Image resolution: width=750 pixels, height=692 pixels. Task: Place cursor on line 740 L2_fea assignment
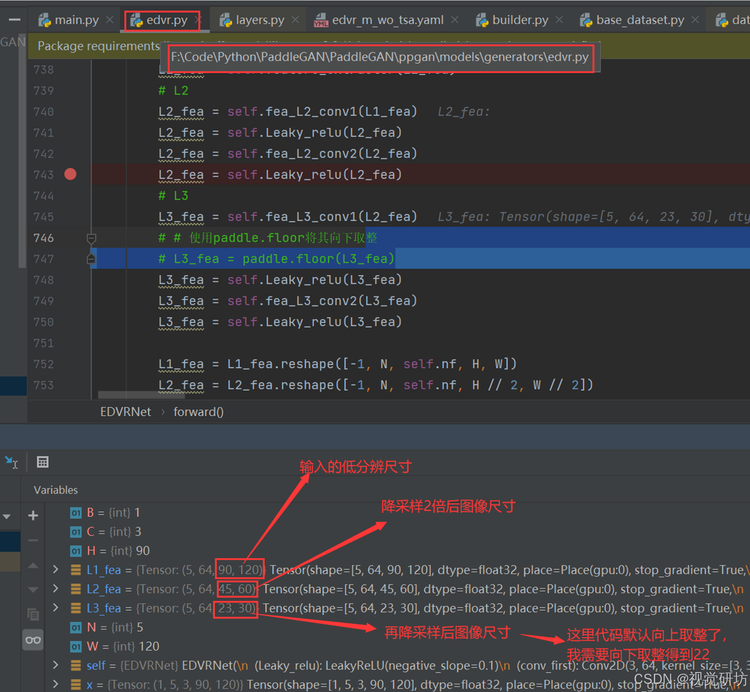[x=287, y=111]
